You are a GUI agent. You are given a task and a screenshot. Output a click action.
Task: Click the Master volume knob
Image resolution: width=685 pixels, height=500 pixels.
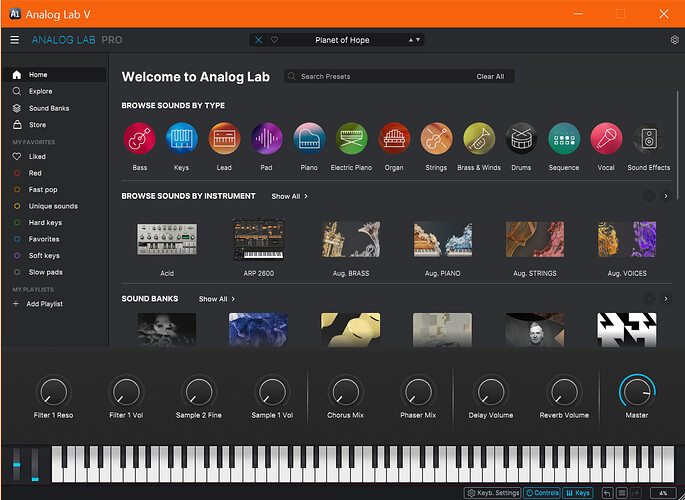coord(637,392)
